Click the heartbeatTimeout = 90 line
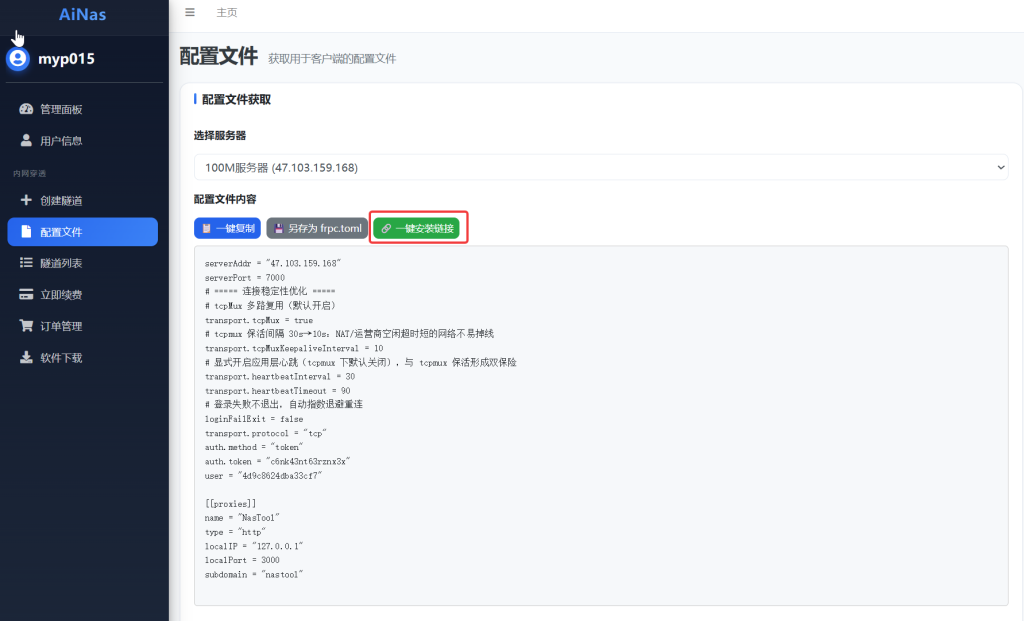The height and width of the screenshot is (621, 1024). coord(278,390)
